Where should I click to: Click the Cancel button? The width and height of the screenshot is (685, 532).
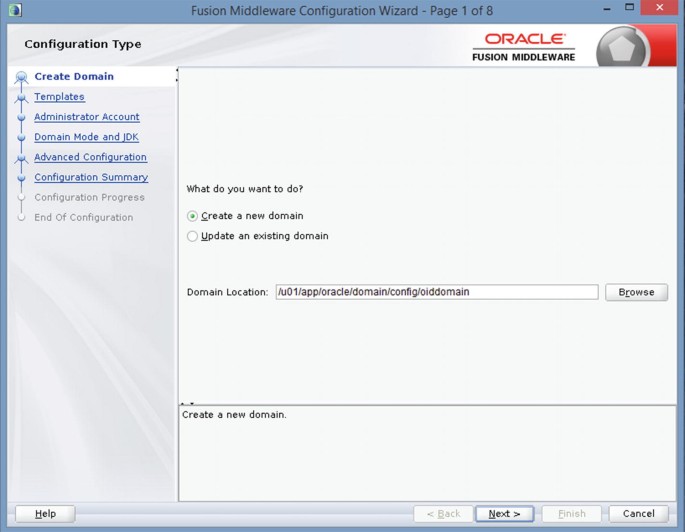click(x=638, y=514)
